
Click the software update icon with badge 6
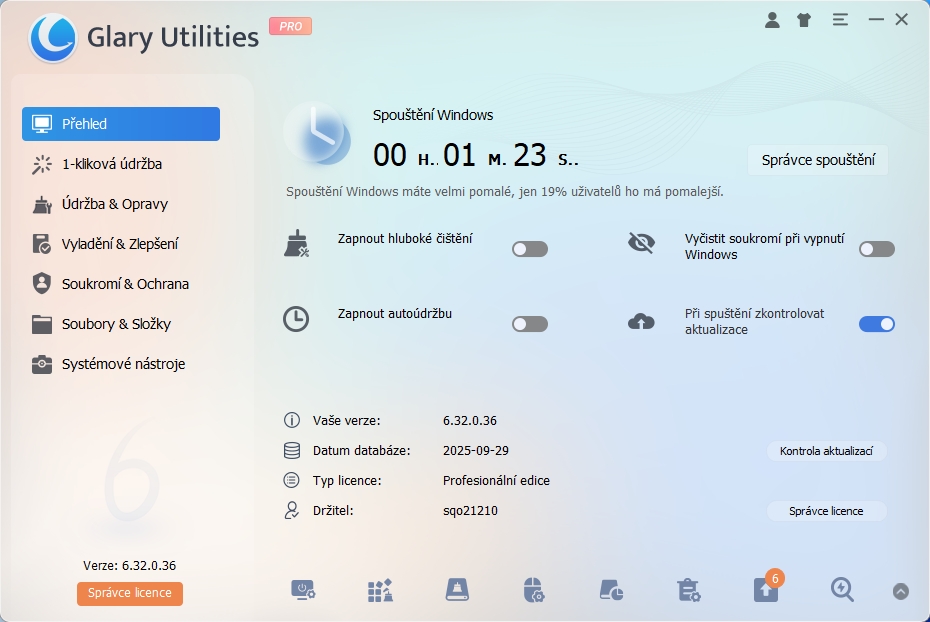[765, 590]
